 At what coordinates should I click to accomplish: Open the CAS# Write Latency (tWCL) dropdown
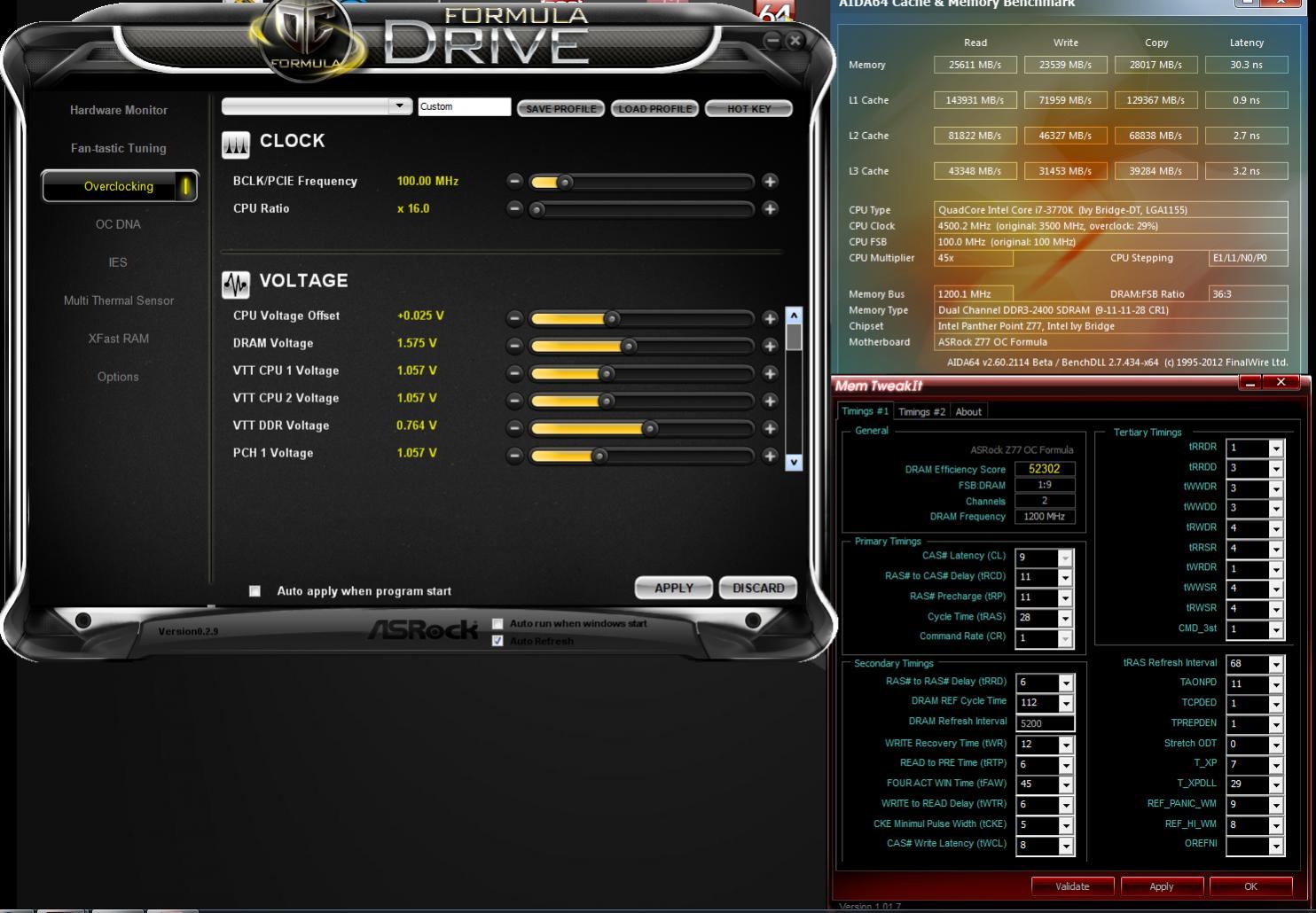[x=1066, y=847]
